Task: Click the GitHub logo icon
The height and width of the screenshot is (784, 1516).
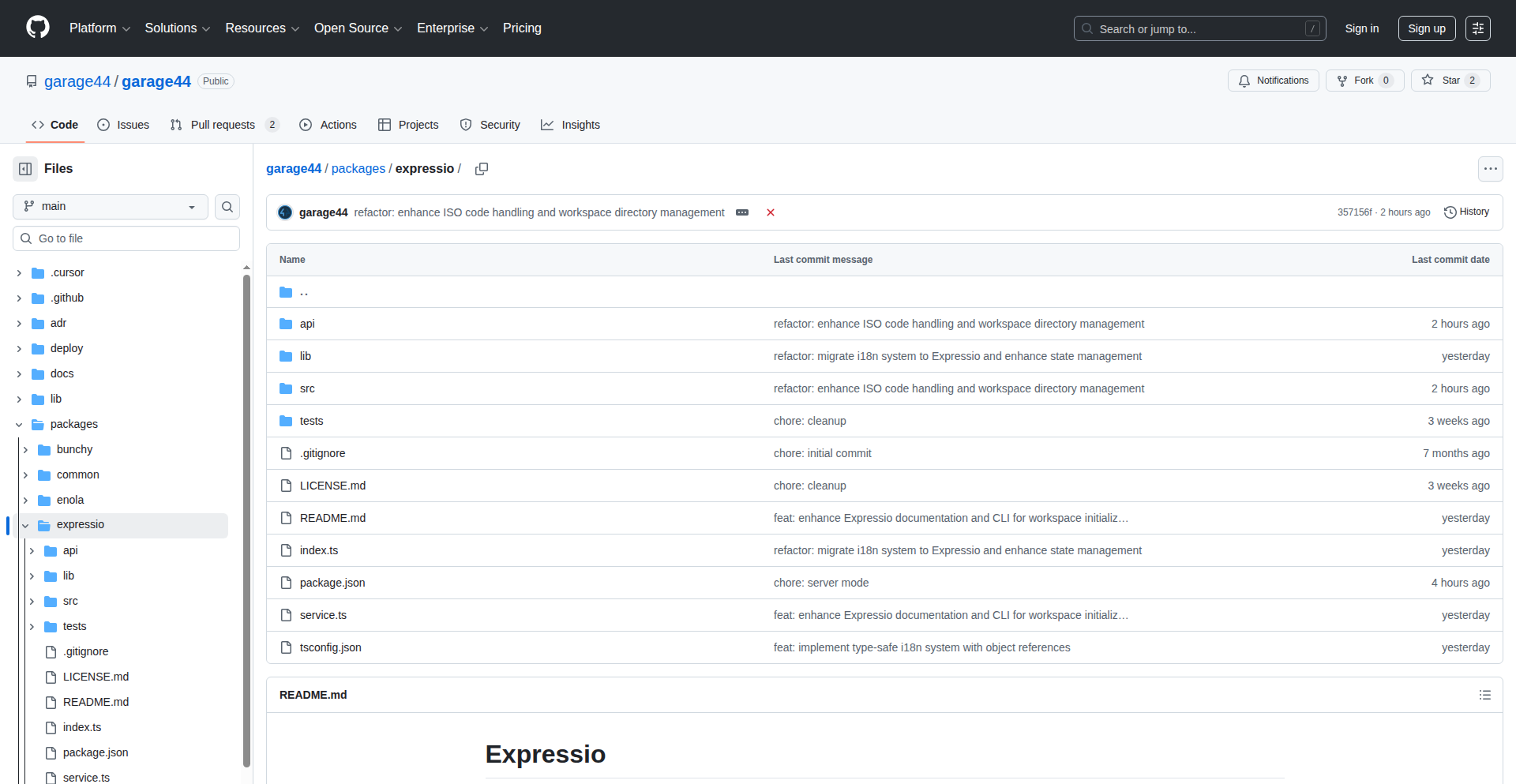Action: click(38, 28)
